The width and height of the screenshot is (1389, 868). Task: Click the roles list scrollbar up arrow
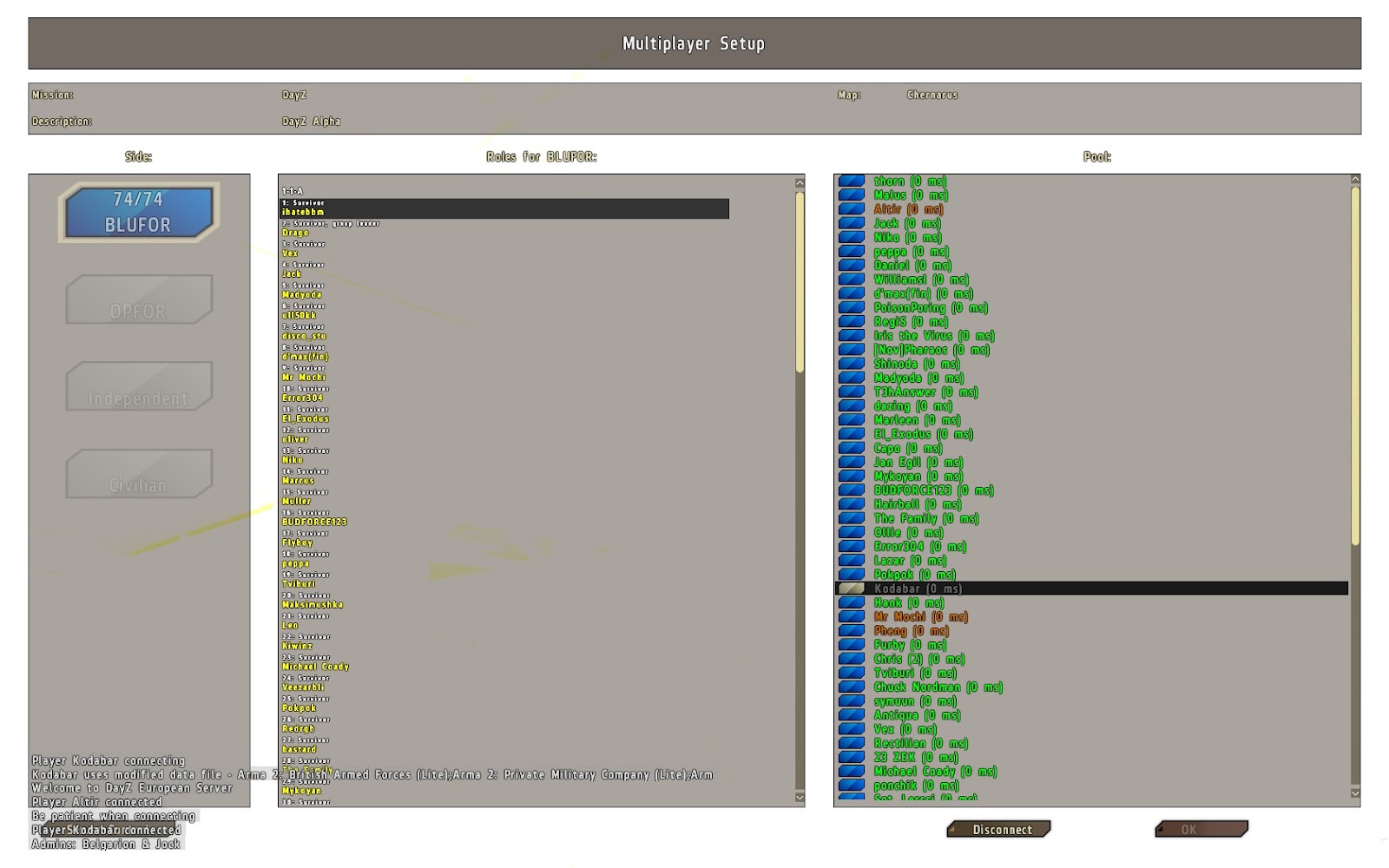click(800, 182)
